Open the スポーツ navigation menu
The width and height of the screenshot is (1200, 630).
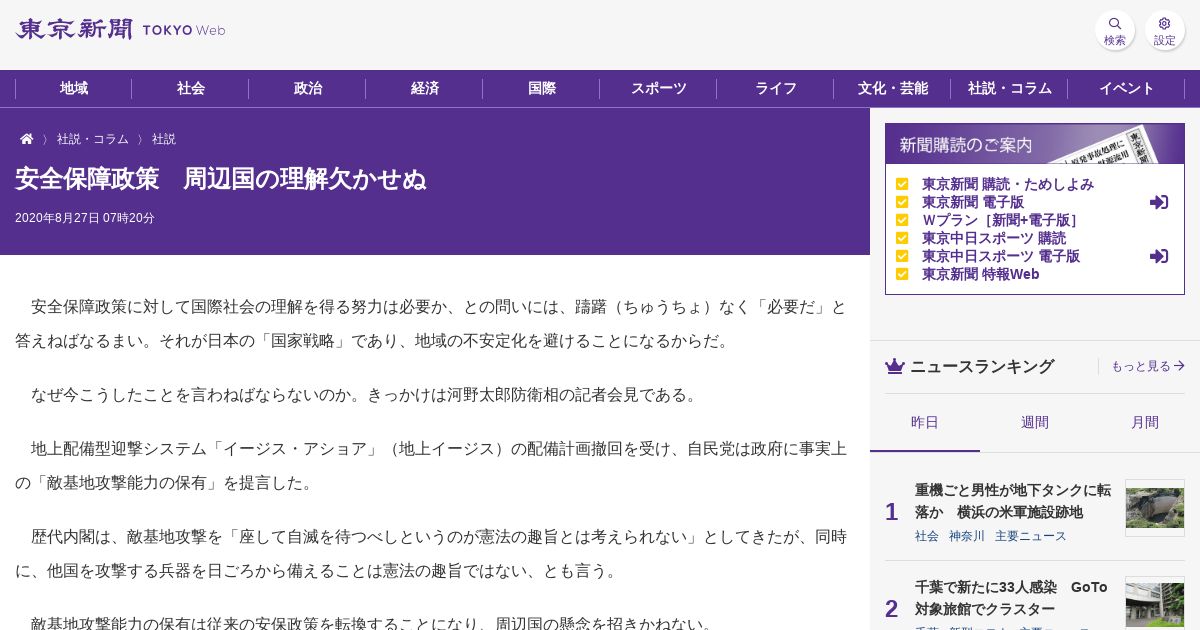(659, 88)
